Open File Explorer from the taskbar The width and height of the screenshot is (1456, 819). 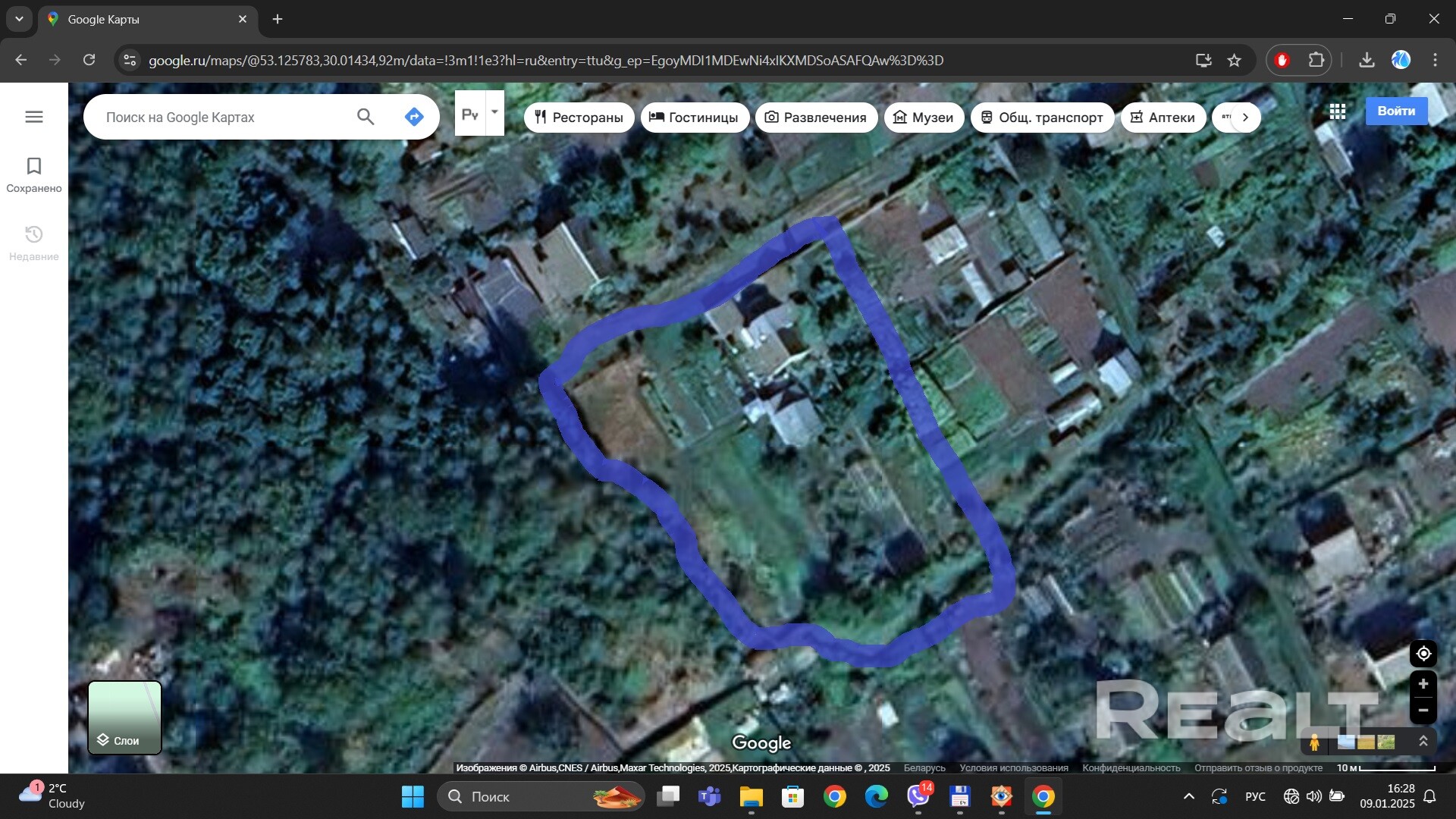coord(751,797)
